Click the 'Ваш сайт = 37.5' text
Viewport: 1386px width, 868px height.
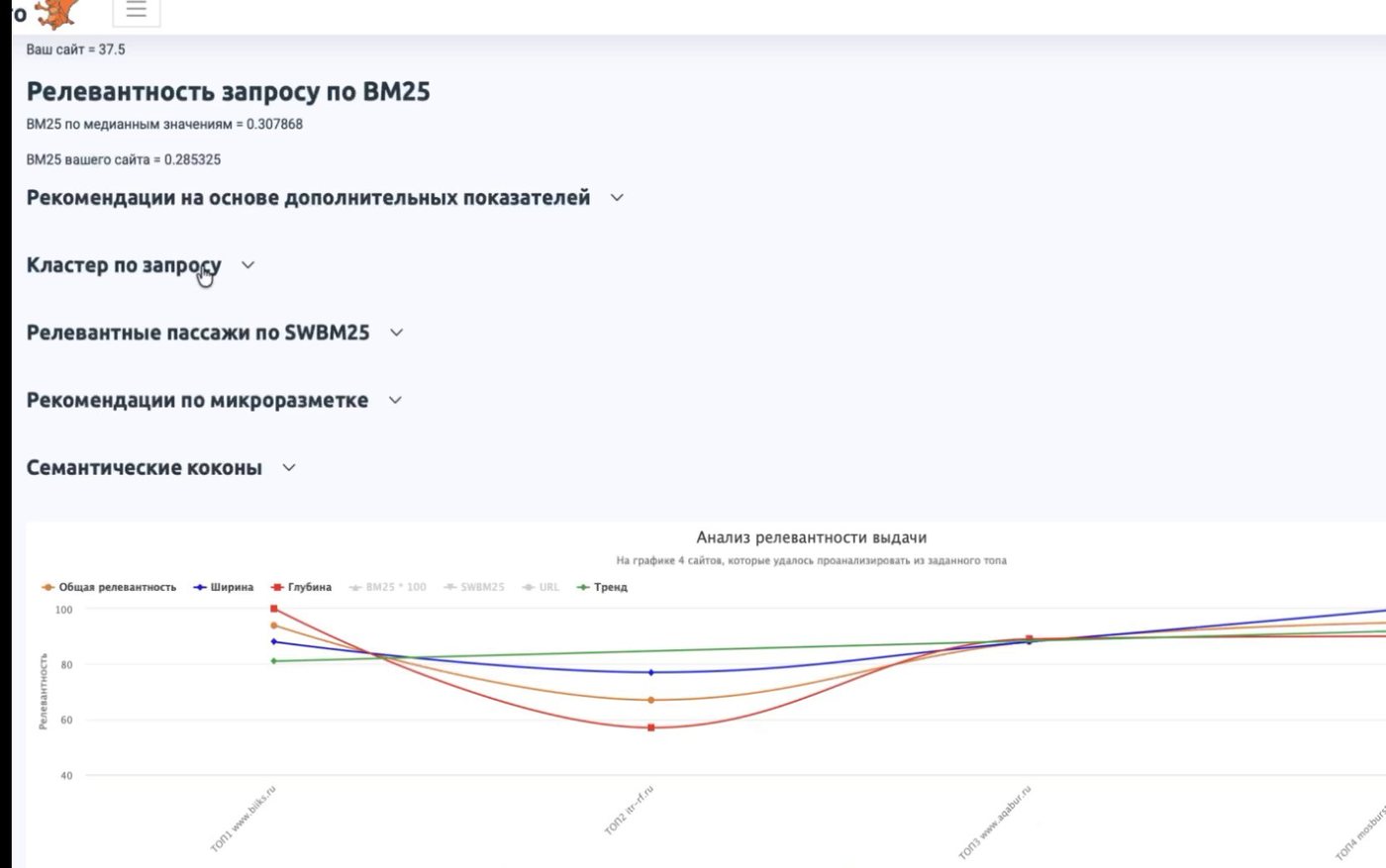point(76,49)
